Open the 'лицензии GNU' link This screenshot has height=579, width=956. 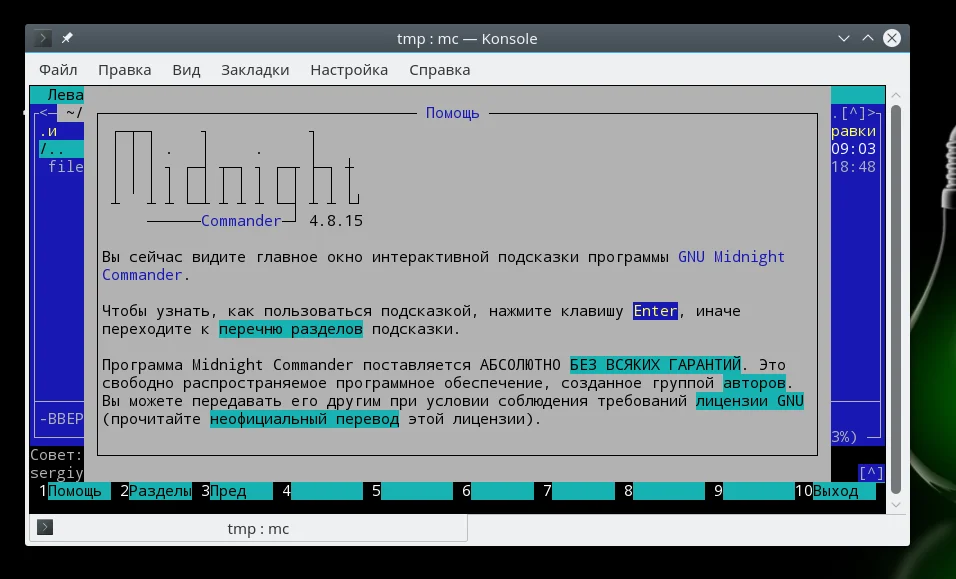click(750, 401)
